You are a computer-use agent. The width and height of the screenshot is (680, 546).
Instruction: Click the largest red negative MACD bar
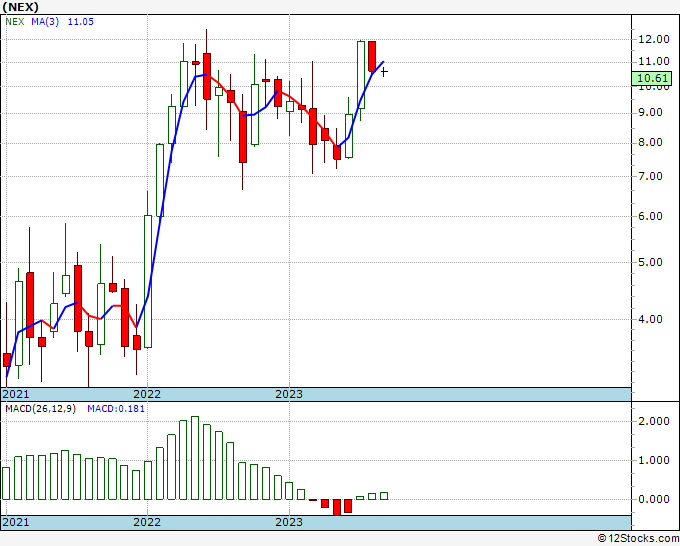337,507
